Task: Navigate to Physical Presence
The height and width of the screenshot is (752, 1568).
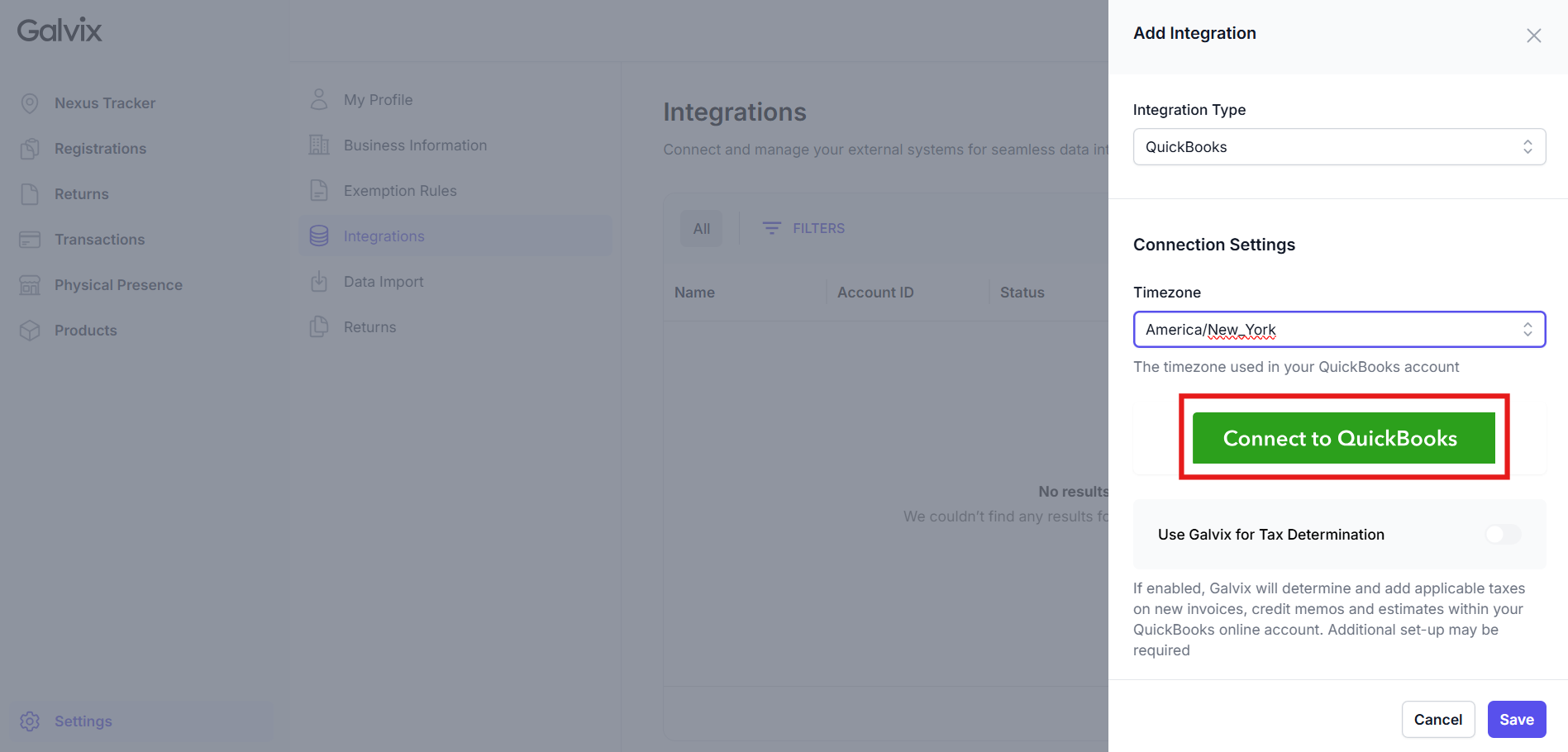Action: 118,285
